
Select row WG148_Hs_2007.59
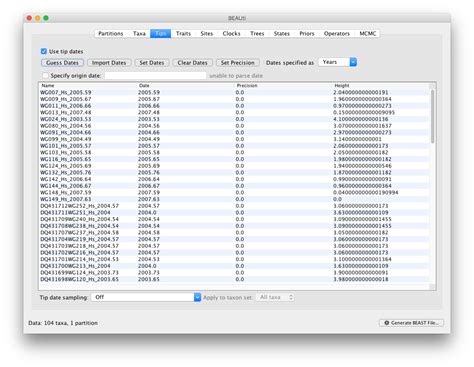pyautogui.click(x=234, y=192)
